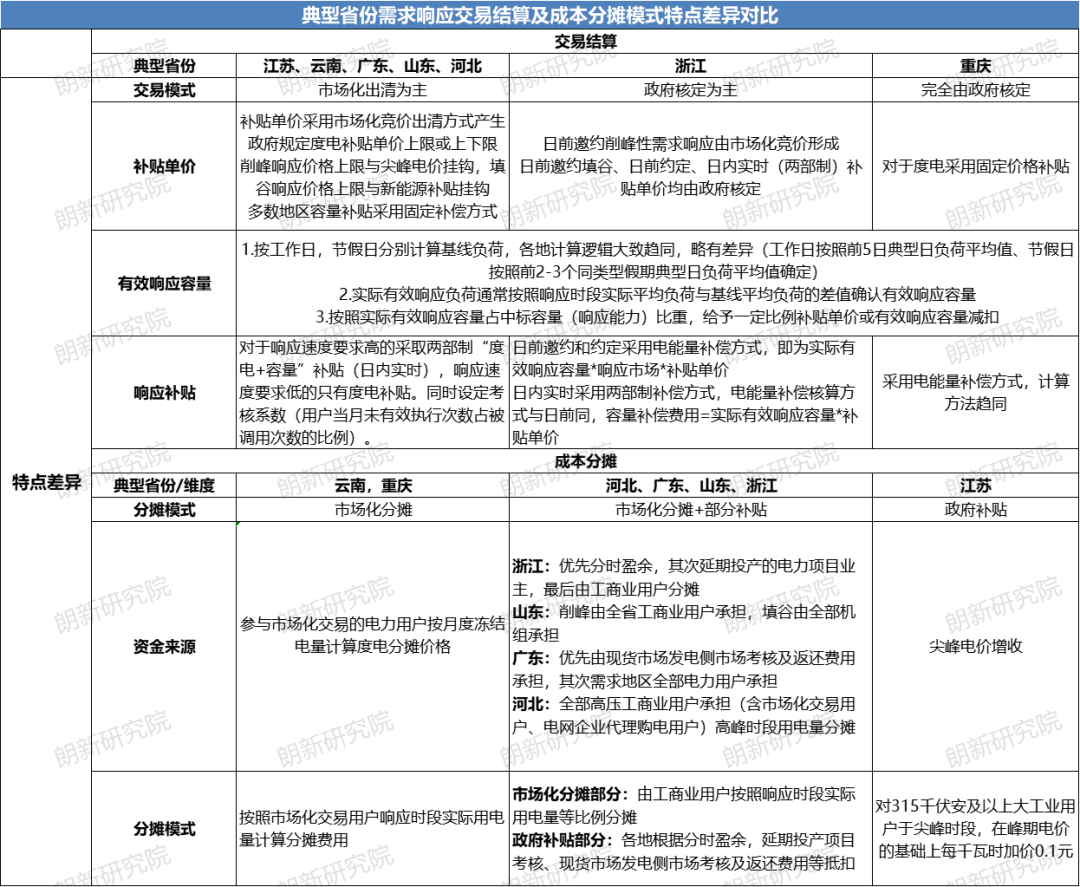Select the 完全由政府核定 cell

(x=975, y=90)
